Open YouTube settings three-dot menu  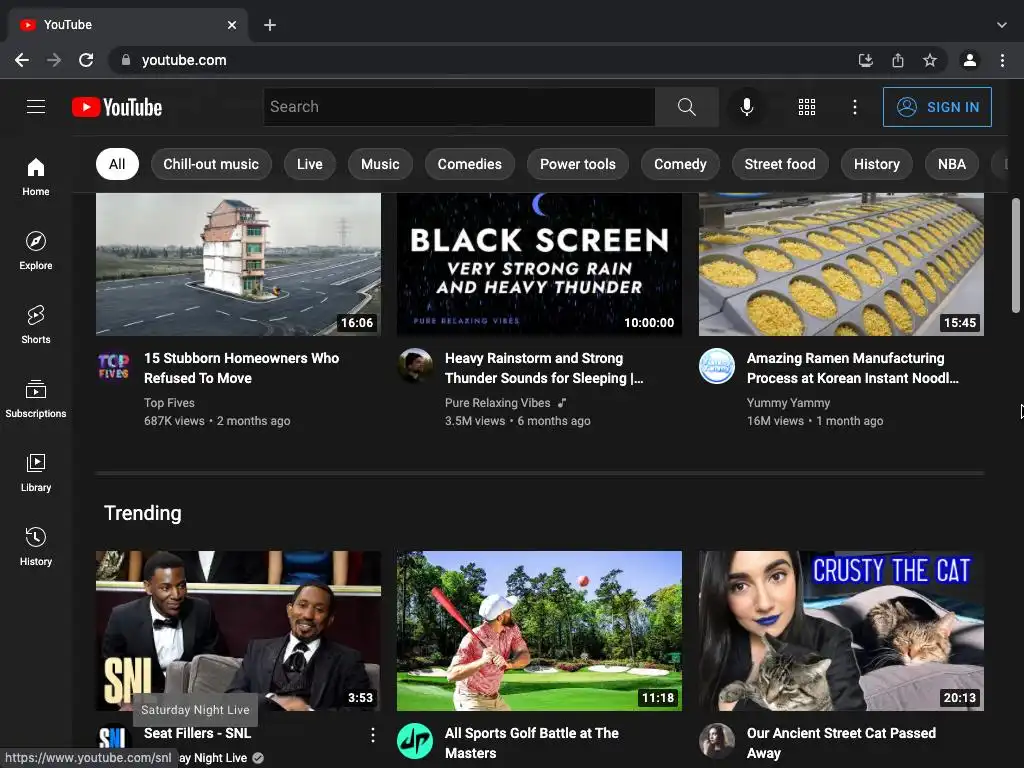(x=854, y=107)
